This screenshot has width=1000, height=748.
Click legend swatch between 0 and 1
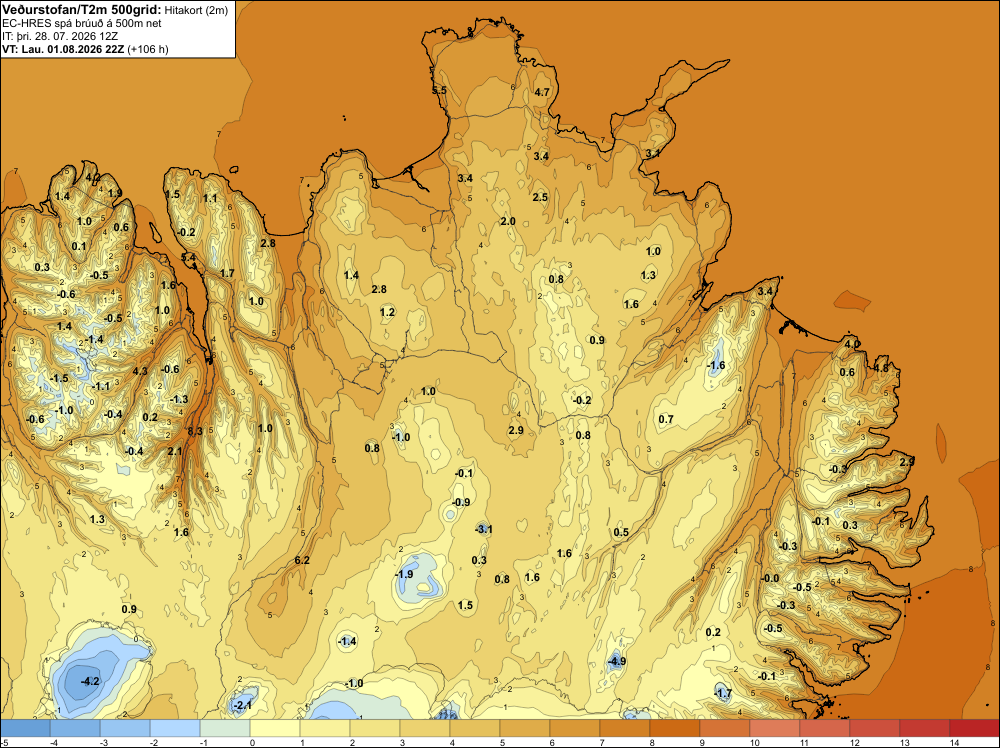pos(275,728)
